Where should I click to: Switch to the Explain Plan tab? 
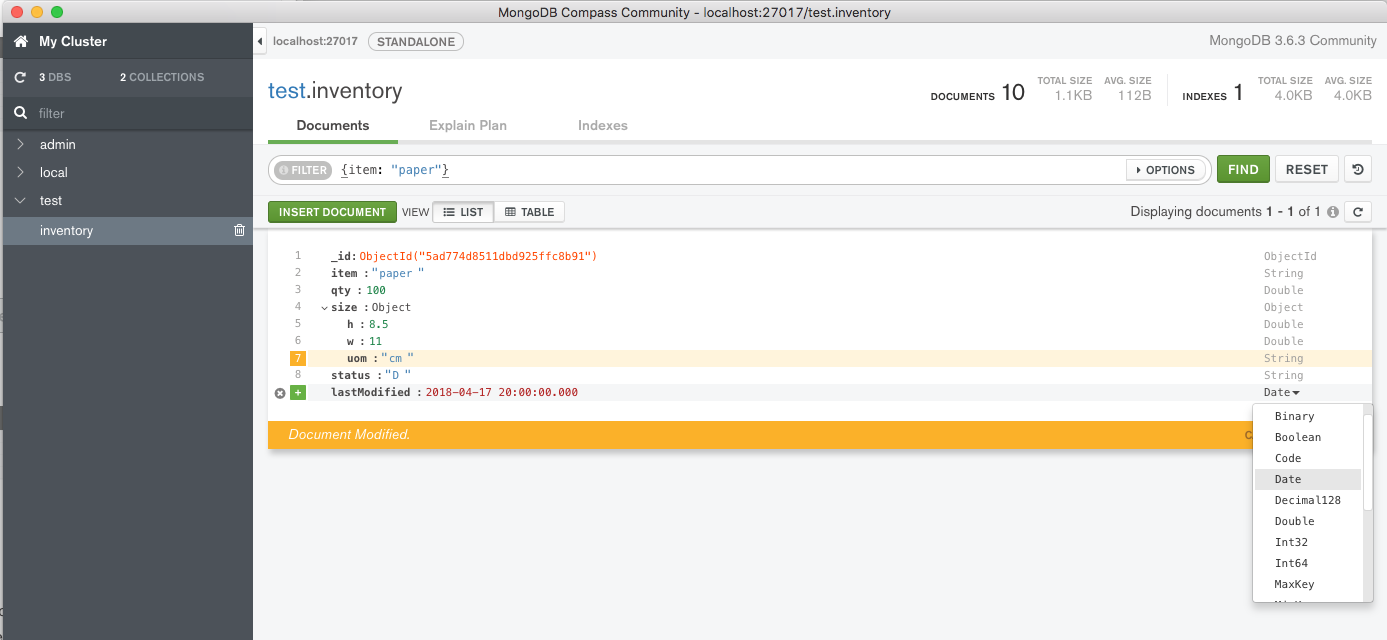[x=468, y=125]
